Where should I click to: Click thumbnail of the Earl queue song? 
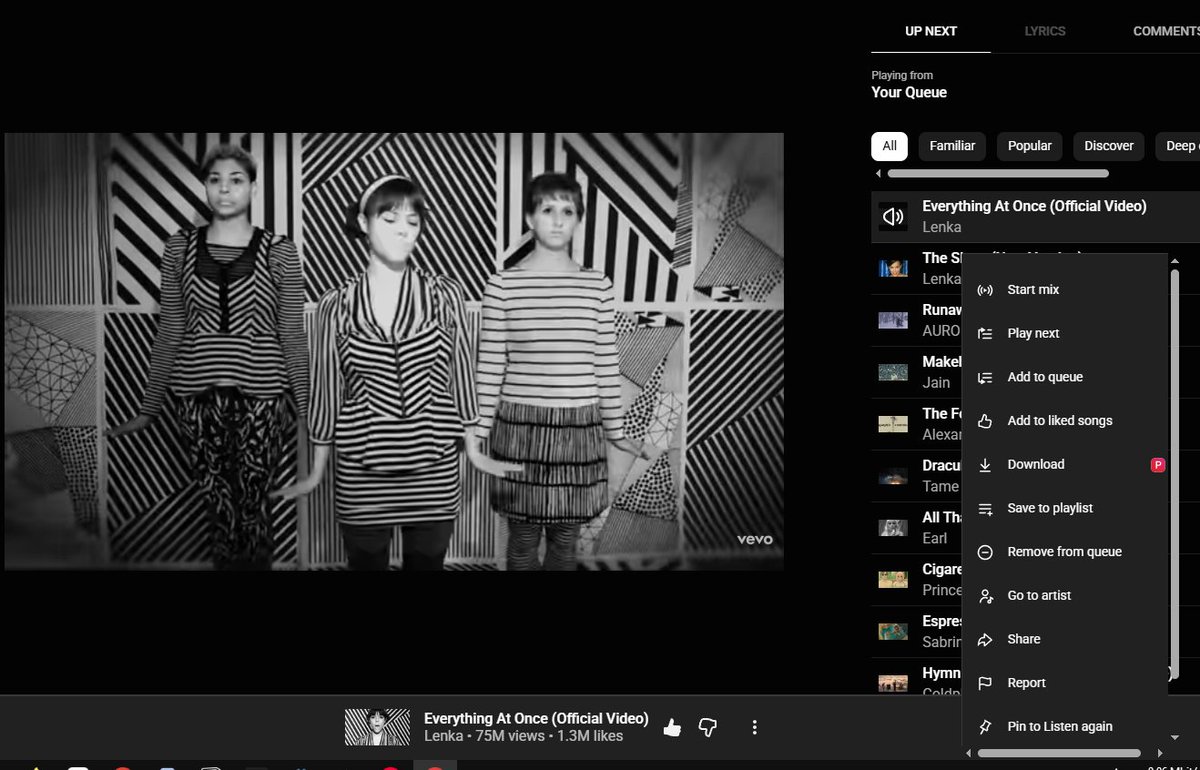pos(893,527)
